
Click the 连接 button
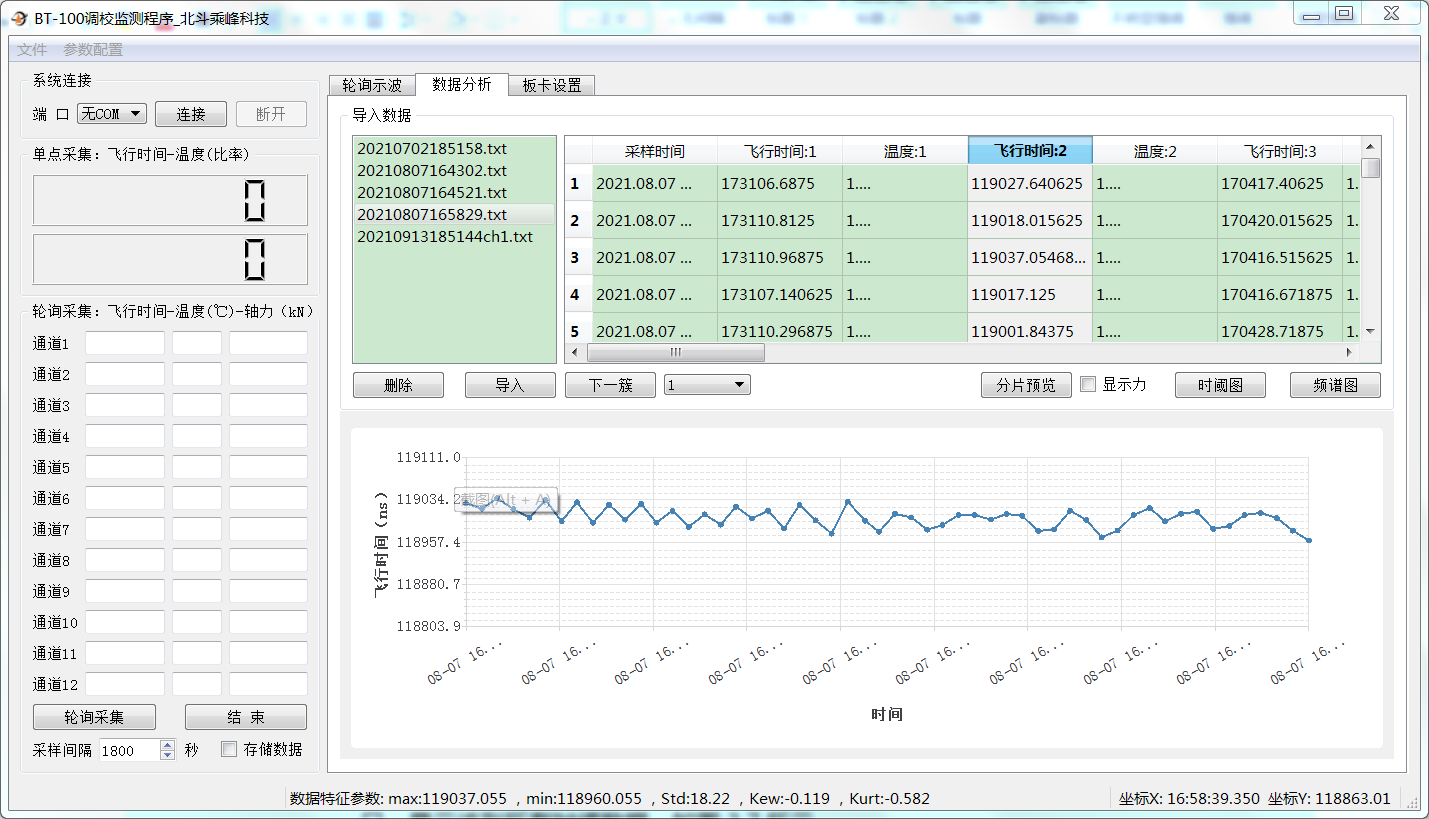pos(191,114)
